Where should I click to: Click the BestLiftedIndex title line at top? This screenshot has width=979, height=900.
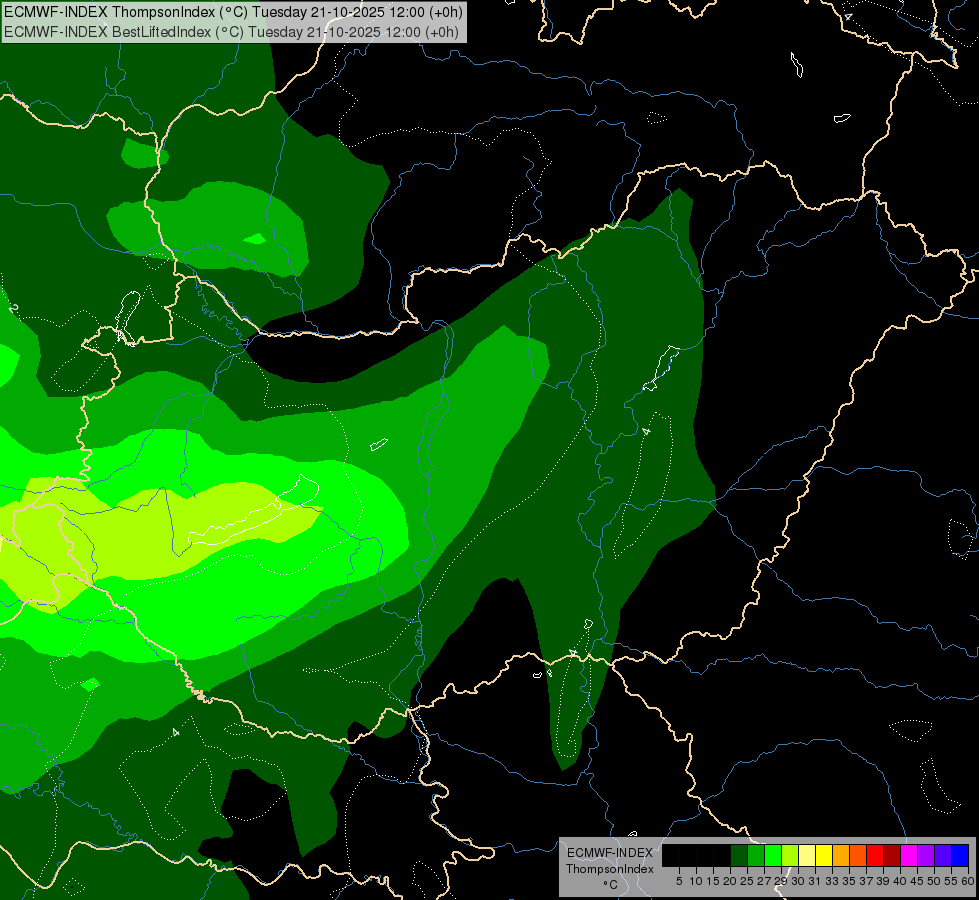coord(232,32)
